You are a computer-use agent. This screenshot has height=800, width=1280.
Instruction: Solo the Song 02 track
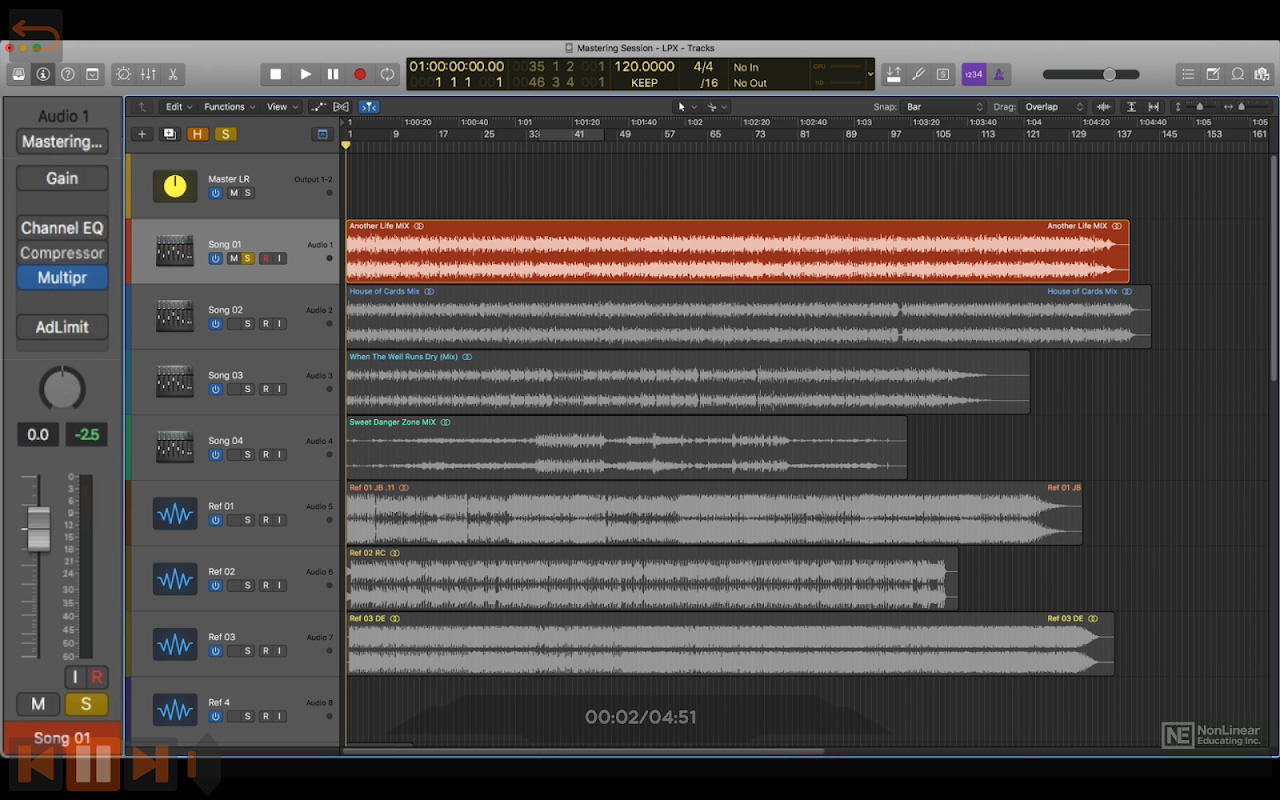click(x=247, y=324)
